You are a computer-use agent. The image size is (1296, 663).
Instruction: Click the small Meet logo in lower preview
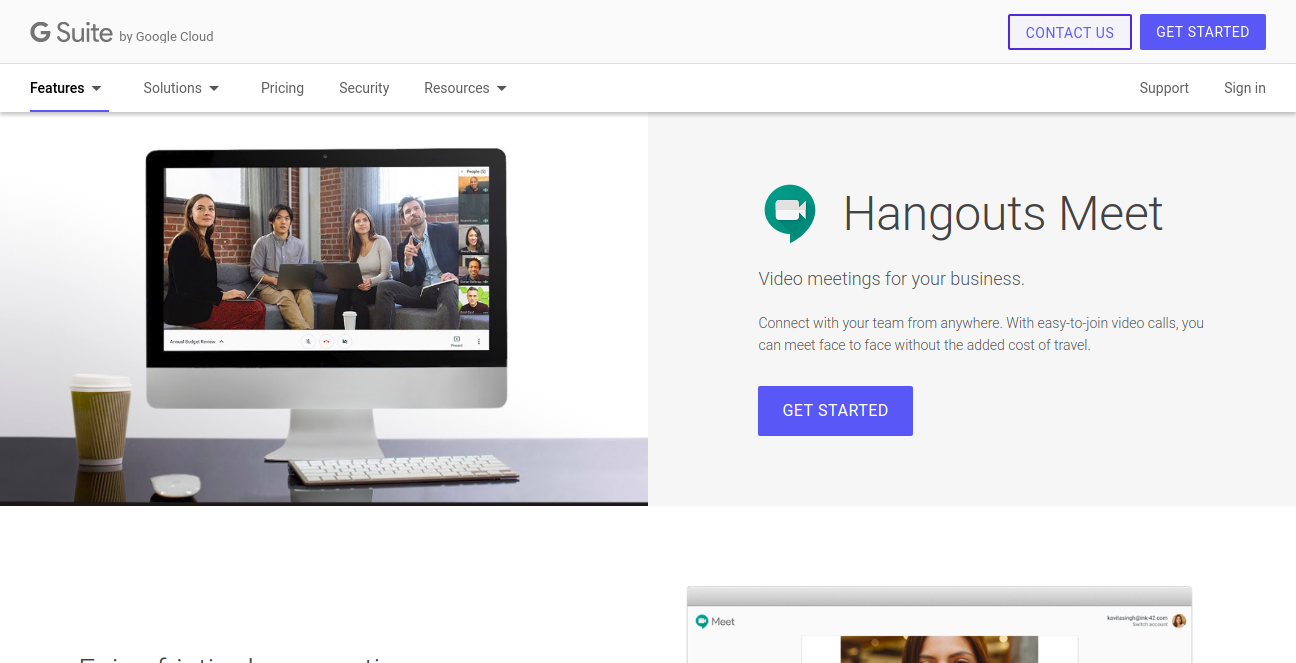coord(715,621)
